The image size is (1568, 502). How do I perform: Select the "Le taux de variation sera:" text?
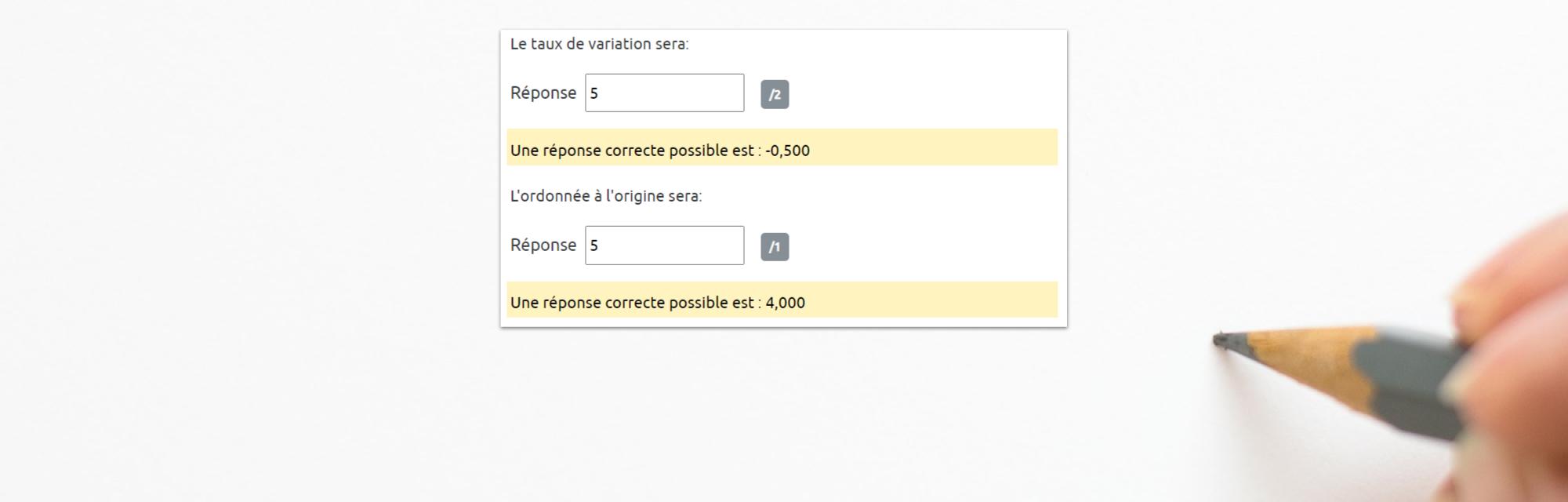[x=599, y=44]
